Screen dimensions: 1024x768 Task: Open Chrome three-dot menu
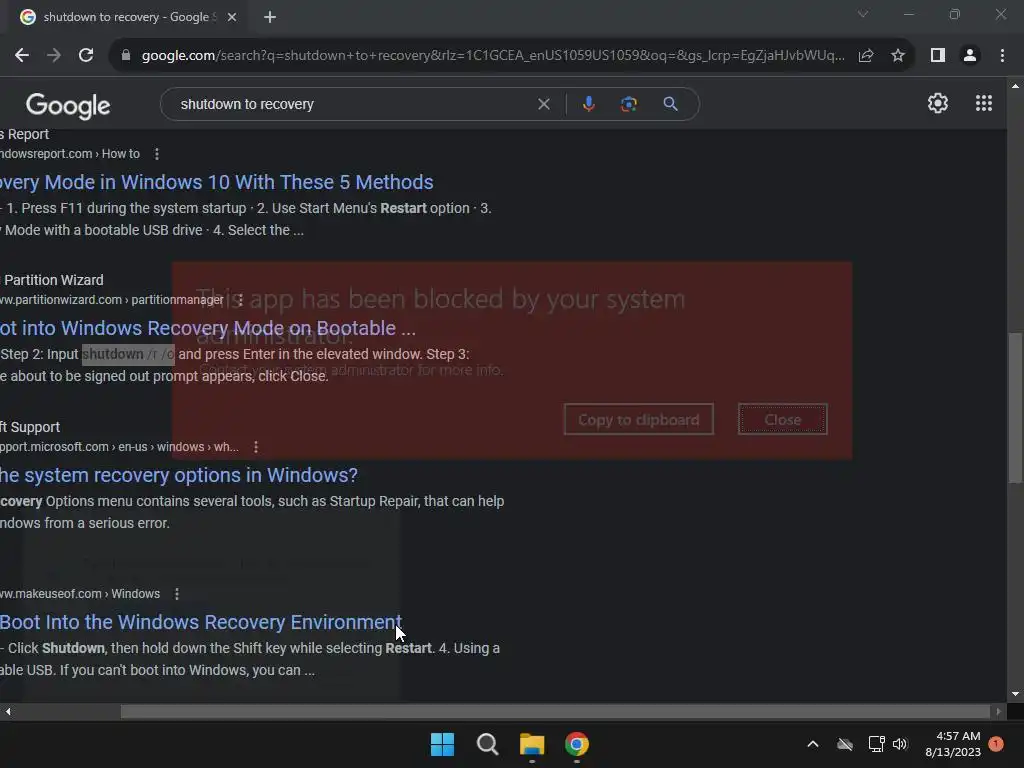point(1002,56)
